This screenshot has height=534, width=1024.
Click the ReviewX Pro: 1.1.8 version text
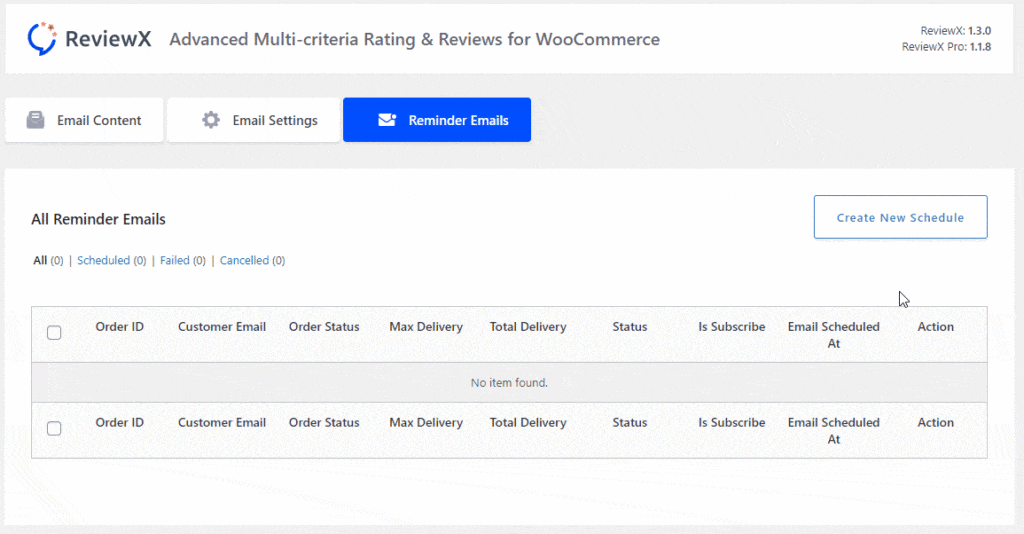coord(946,47)
